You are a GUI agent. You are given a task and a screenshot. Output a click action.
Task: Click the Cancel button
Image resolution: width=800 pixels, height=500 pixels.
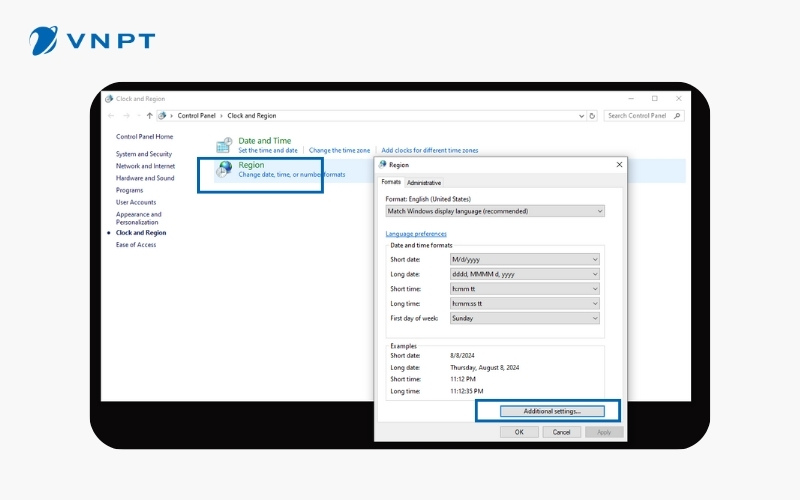tap(561, 432)
